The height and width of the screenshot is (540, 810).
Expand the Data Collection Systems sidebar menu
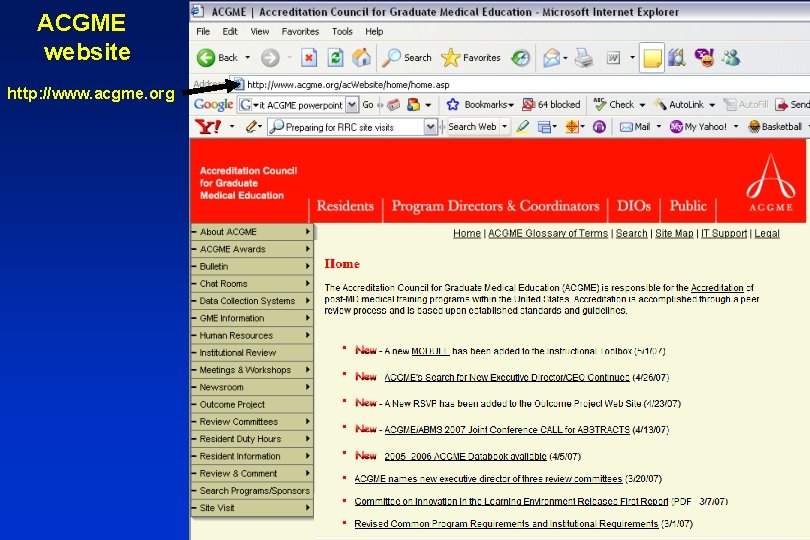click(x=252, y=301)
